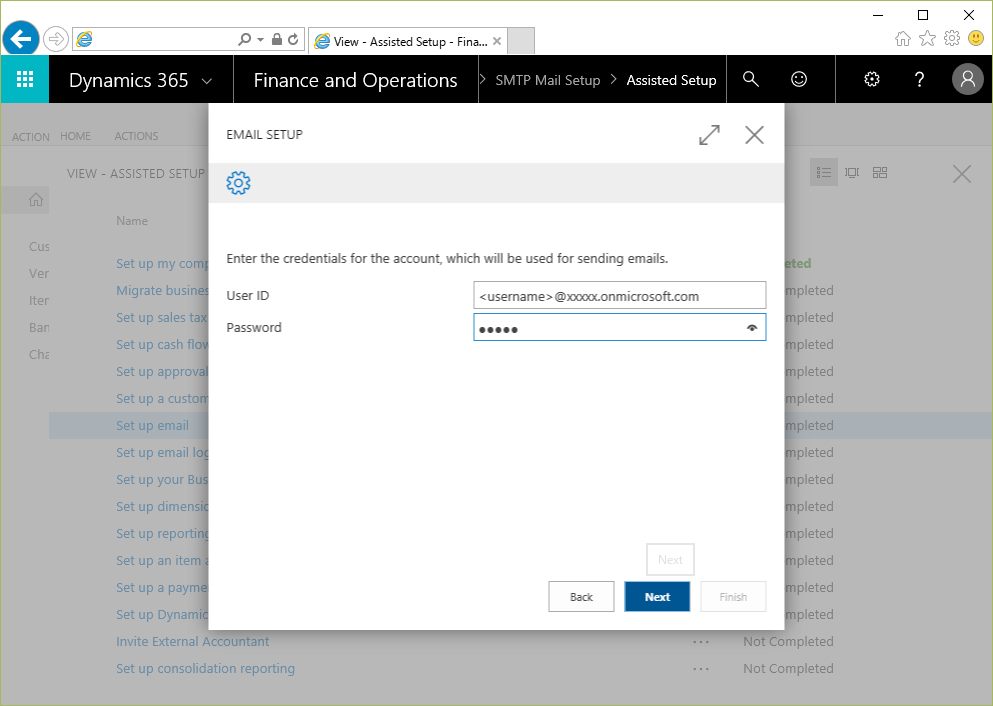
Task: Open the Dynamics 365 dropdown chevron
Action: coord(206,81)
